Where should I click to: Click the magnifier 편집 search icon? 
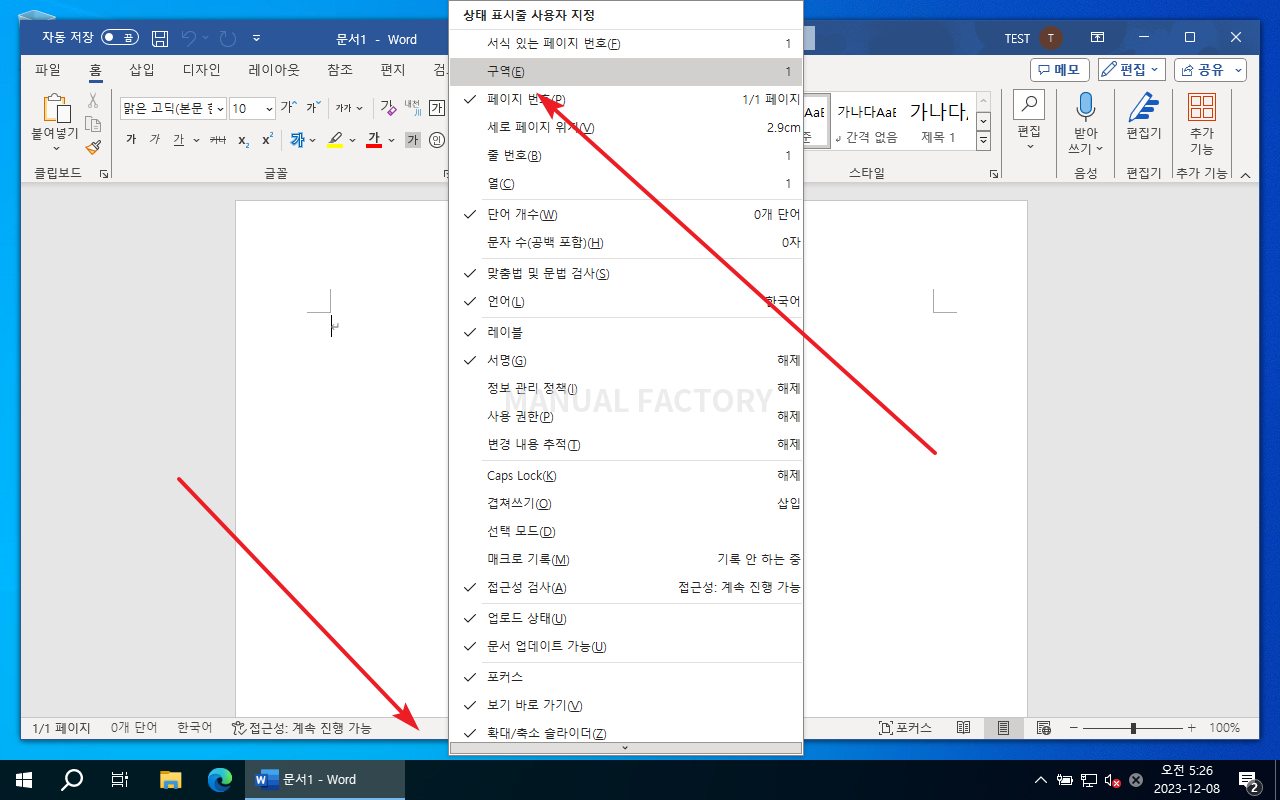click(1029, 105)
